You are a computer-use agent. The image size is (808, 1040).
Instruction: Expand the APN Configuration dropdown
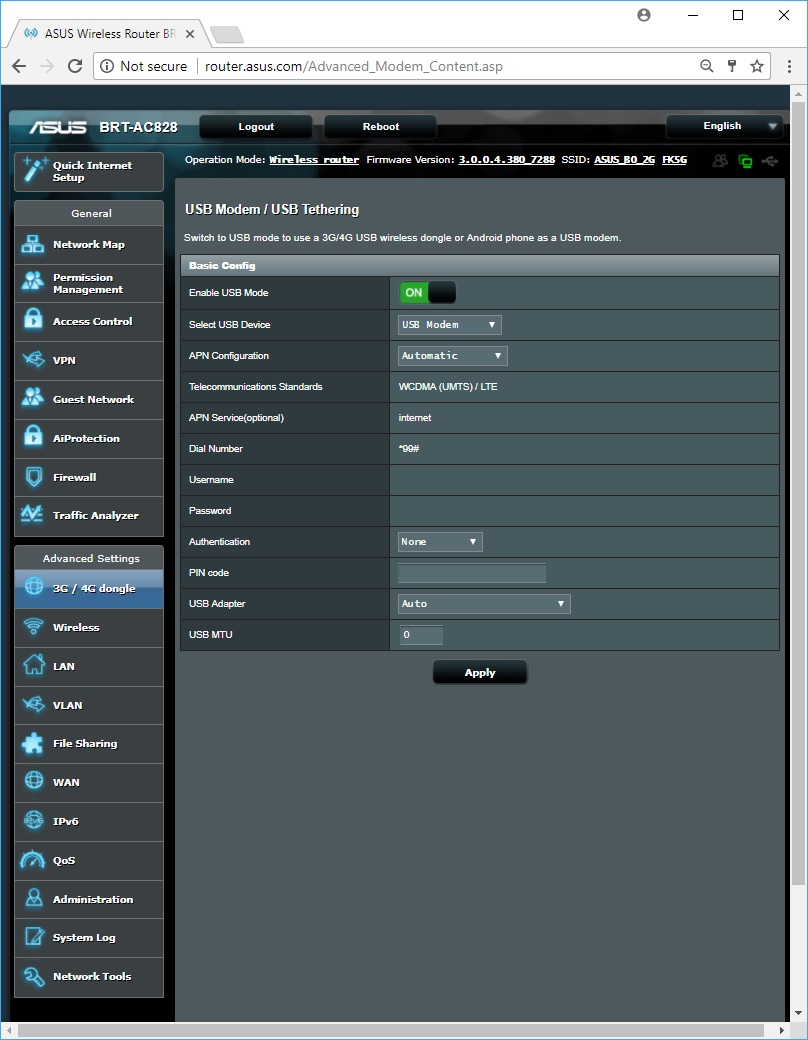coord(452,356)
